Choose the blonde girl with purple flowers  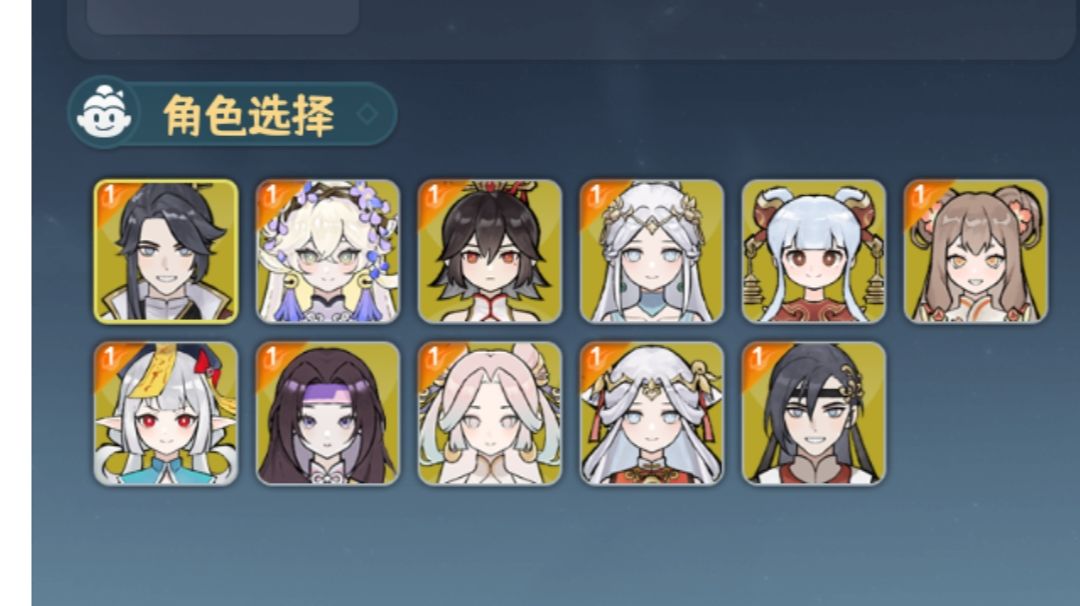point(328,251)
